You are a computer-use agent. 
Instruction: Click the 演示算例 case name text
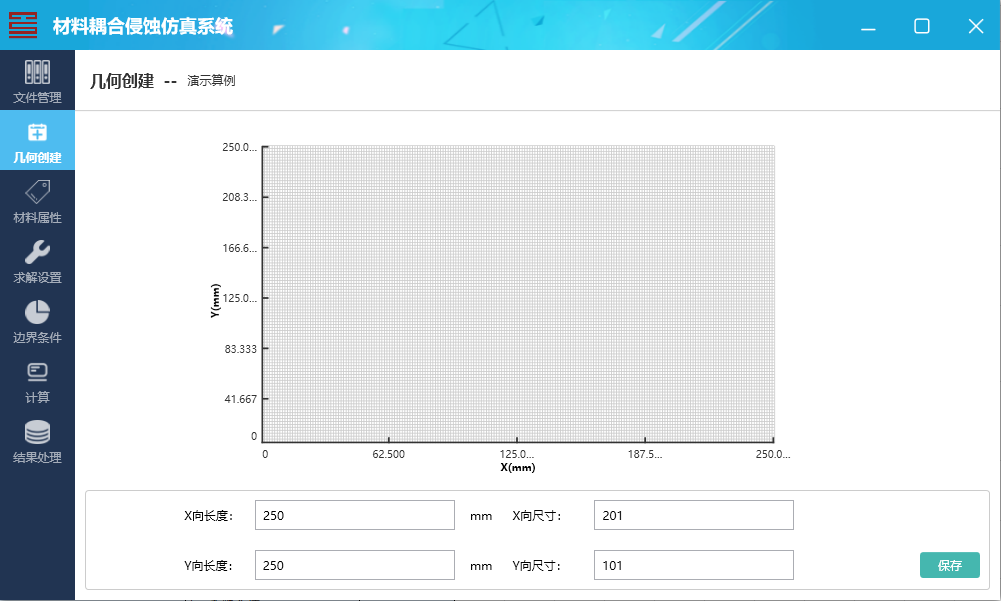click(211, 81)
